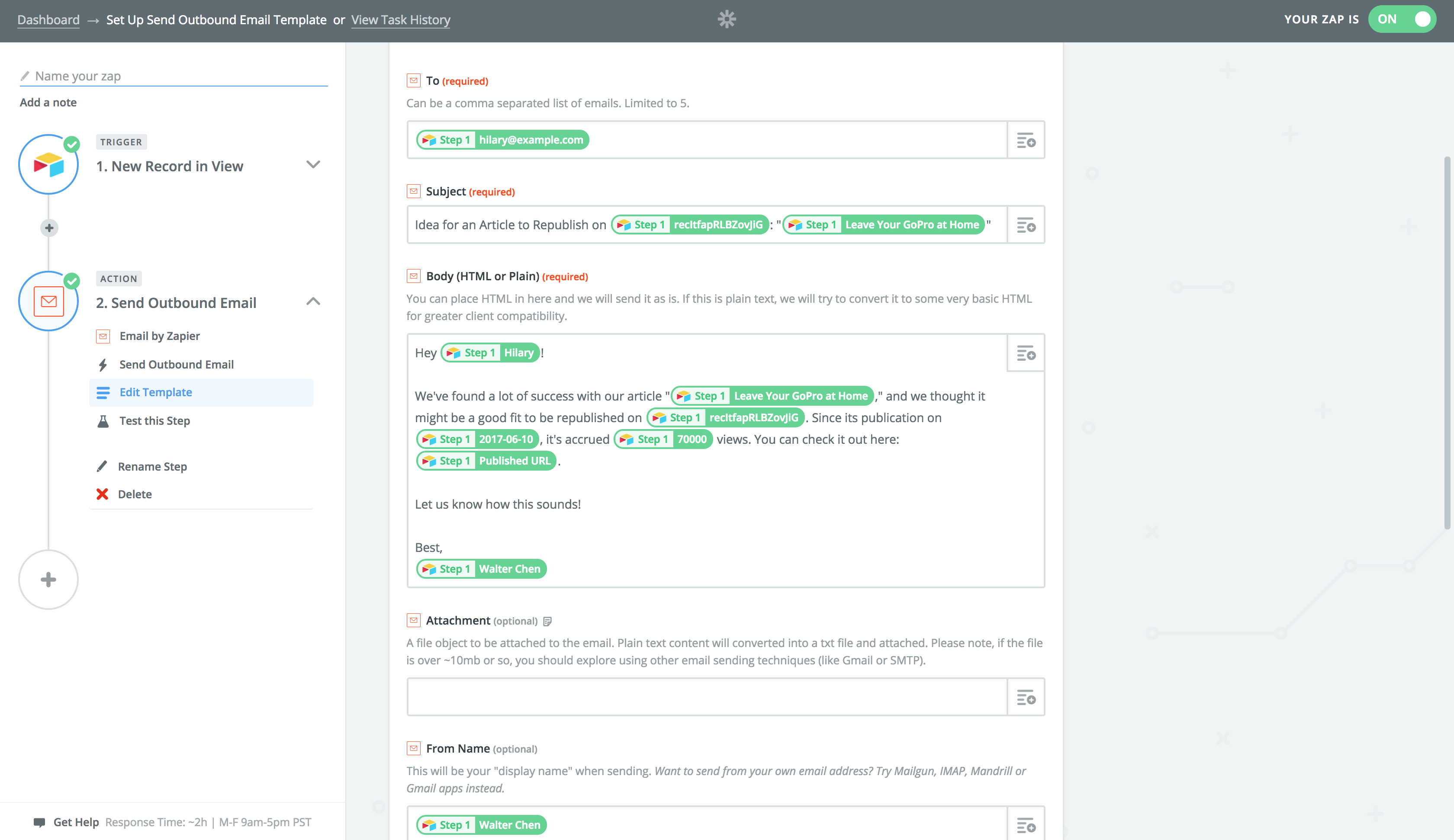Insert a field in Body input

pos(1026,353)
